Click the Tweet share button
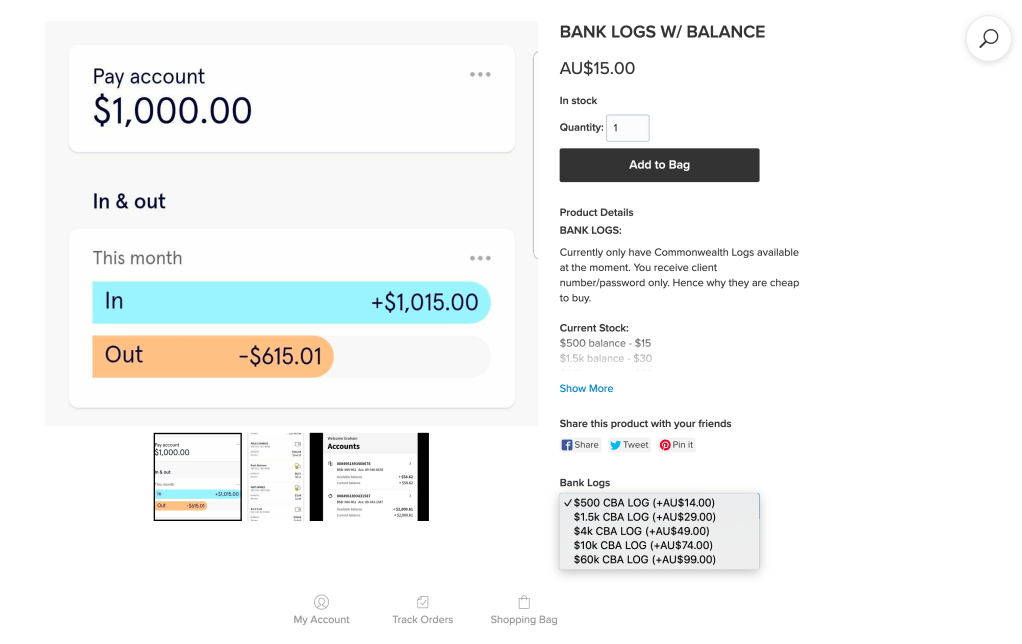Screen dimensions: 1022x644 (629, 445)
